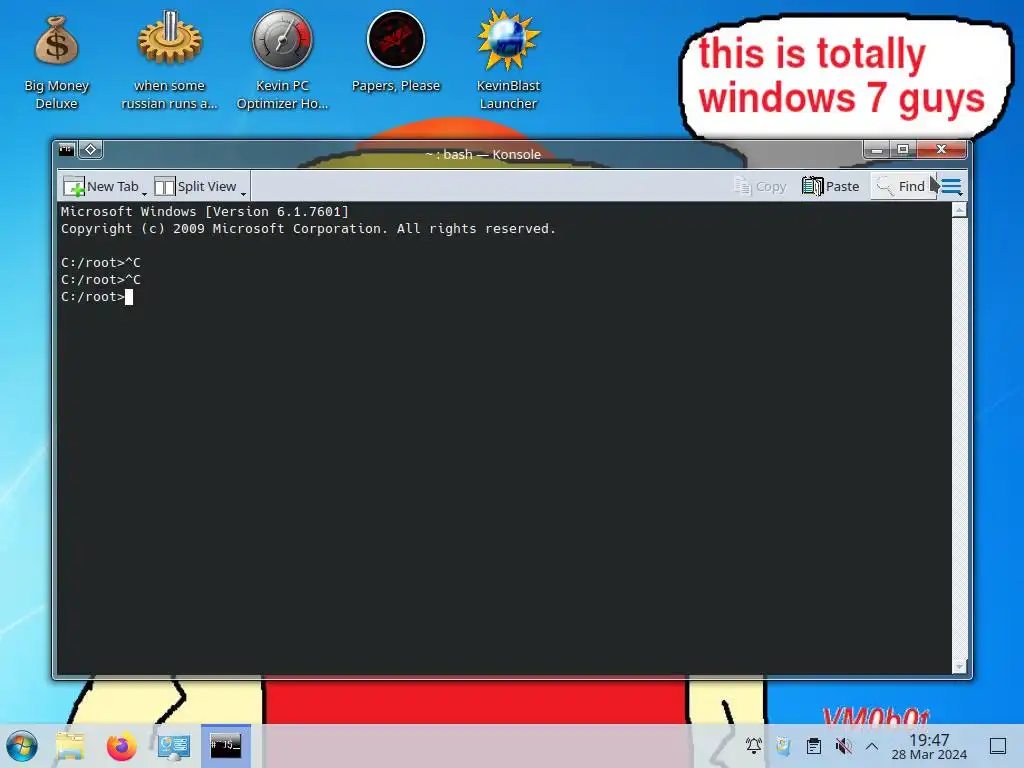Select the gear icon labeled 'when some russian runs a...'
The width and height of the screenshot is (1024, 768).
tap(169, 60)
